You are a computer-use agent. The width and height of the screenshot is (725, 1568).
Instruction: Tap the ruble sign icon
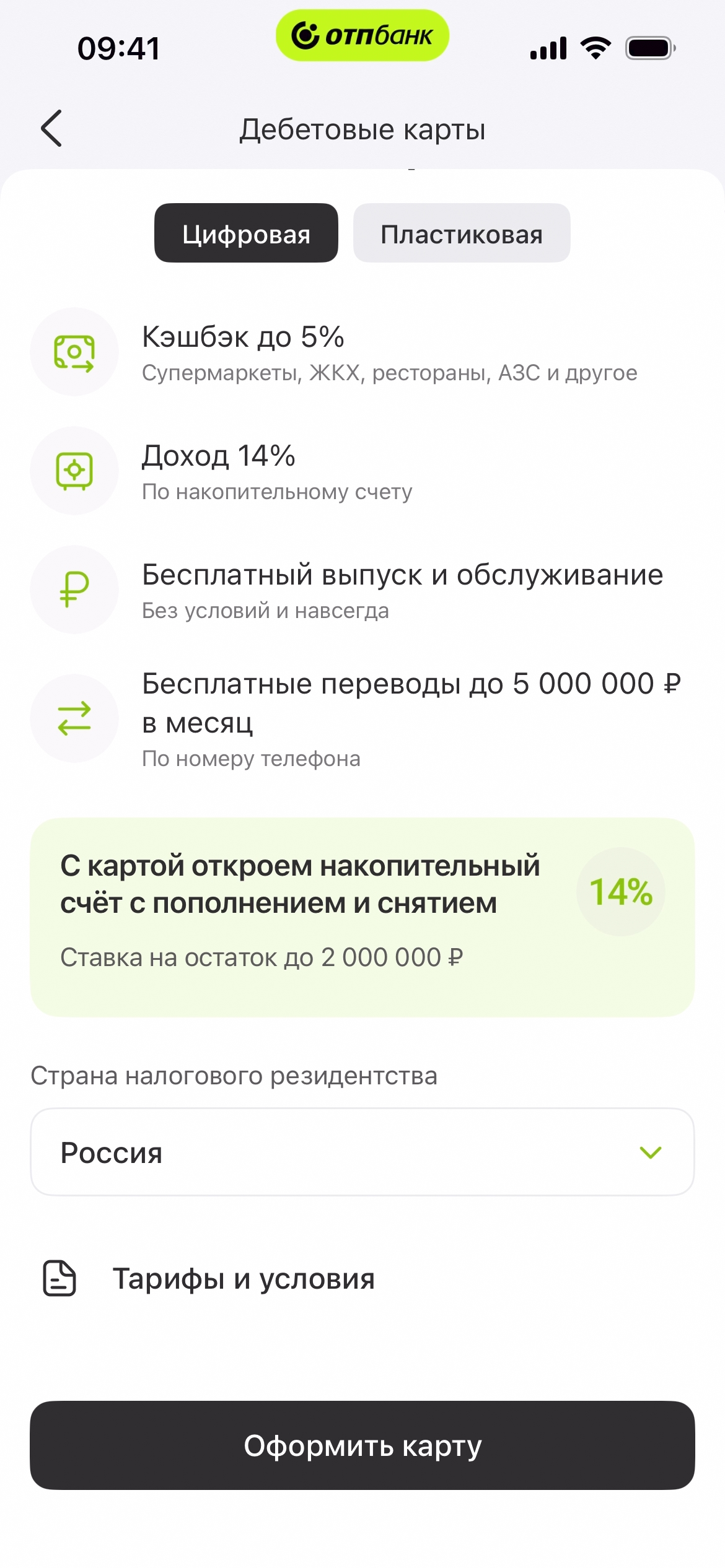click(x=74, y=590)
